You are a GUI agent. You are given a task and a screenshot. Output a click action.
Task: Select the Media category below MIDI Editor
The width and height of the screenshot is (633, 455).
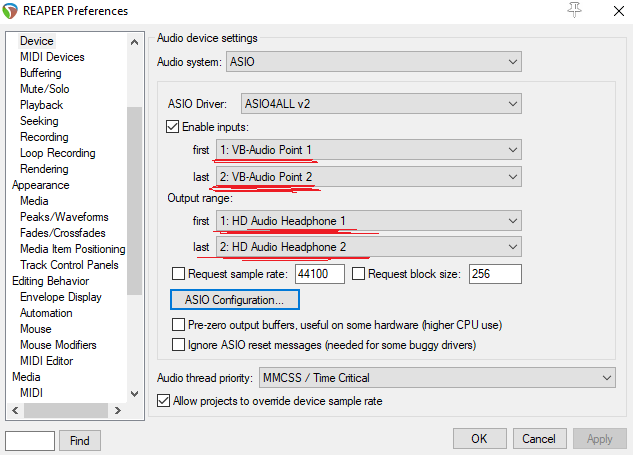coord(26,377)
